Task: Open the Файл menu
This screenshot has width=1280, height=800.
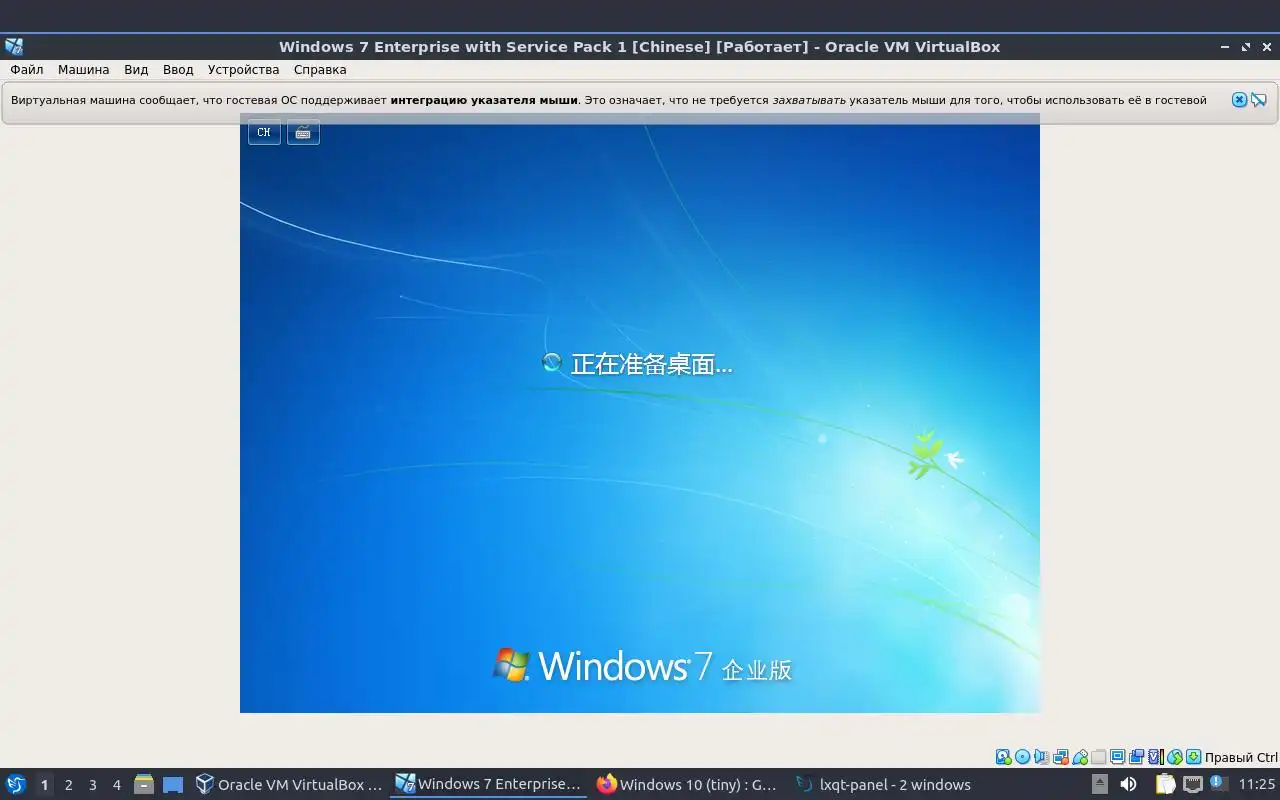Action: click(27, 70)
